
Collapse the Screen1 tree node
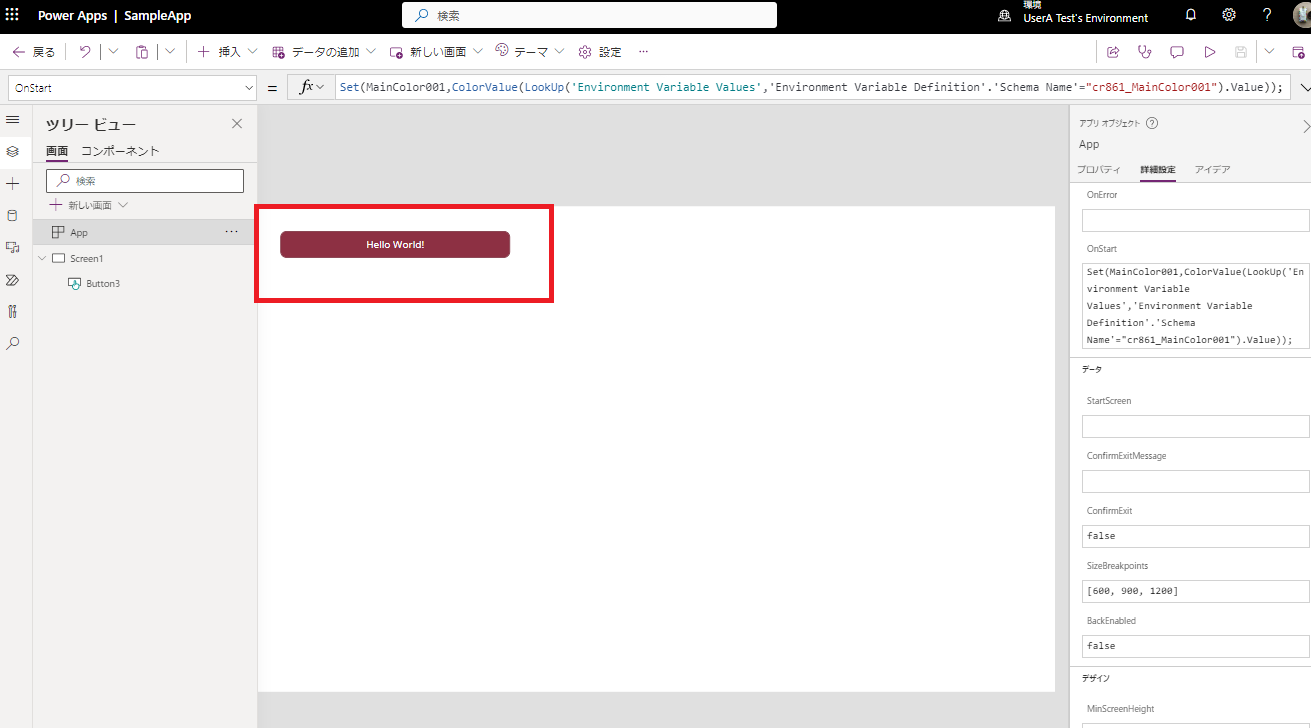click(x=42, y=258)
